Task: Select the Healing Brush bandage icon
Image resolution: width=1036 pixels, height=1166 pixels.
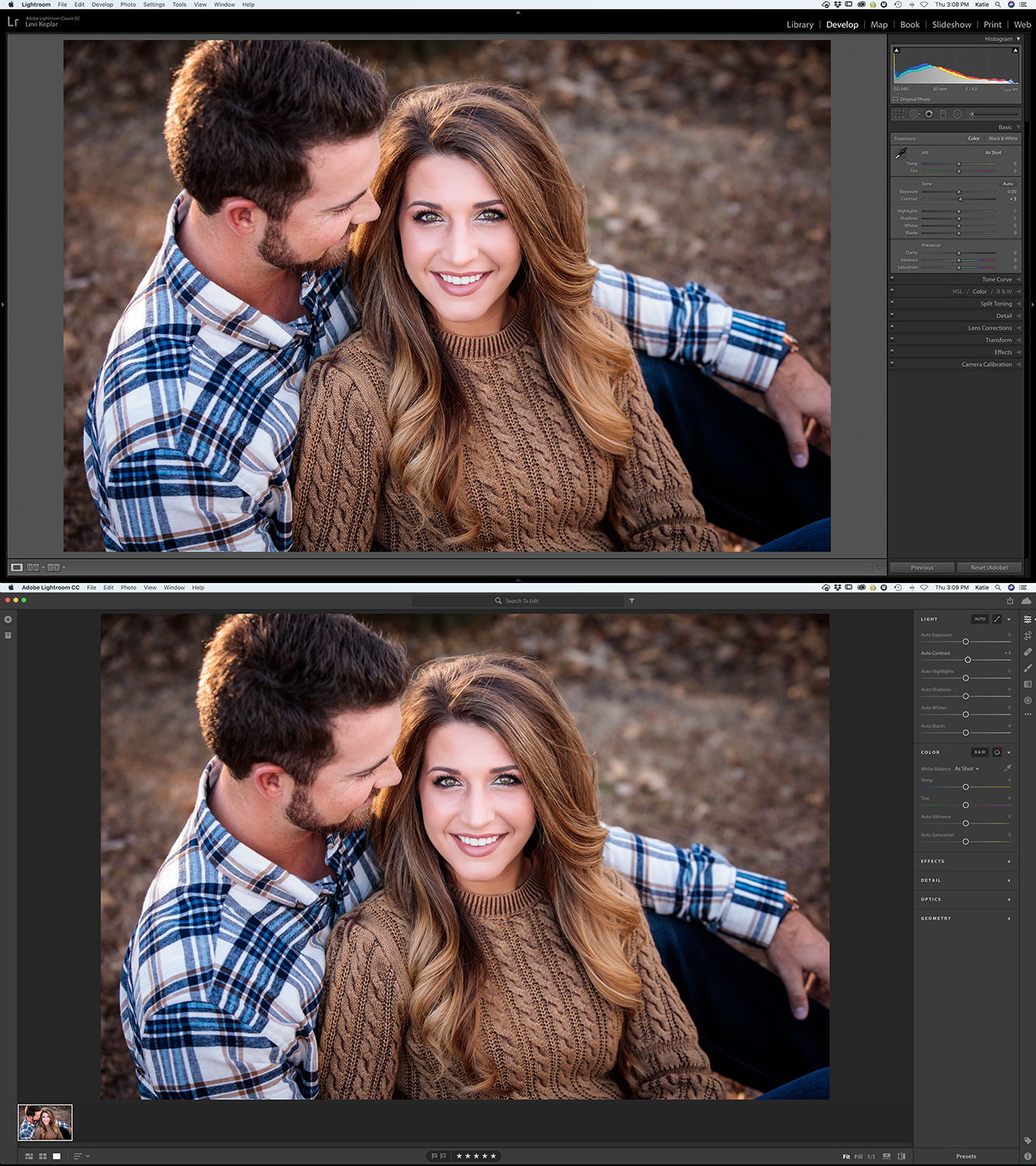Action: point(1027,652)
